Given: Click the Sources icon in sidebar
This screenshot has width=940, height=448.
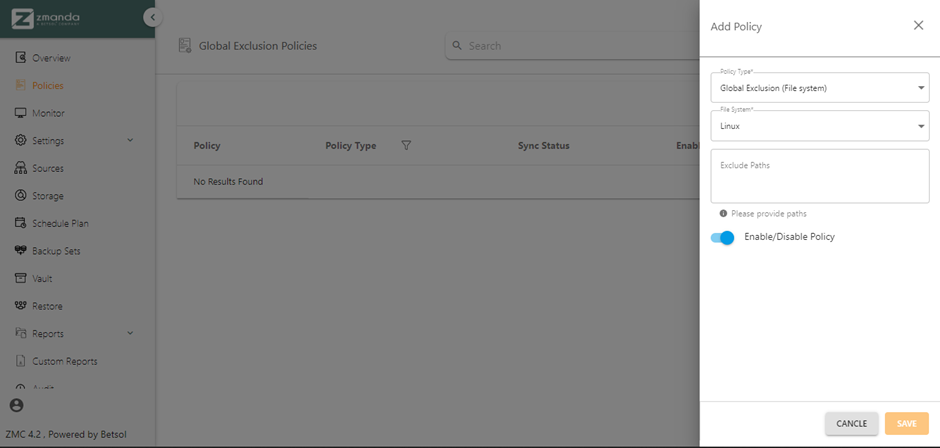Looking at the screenshot, I should (x=20, y=169).
